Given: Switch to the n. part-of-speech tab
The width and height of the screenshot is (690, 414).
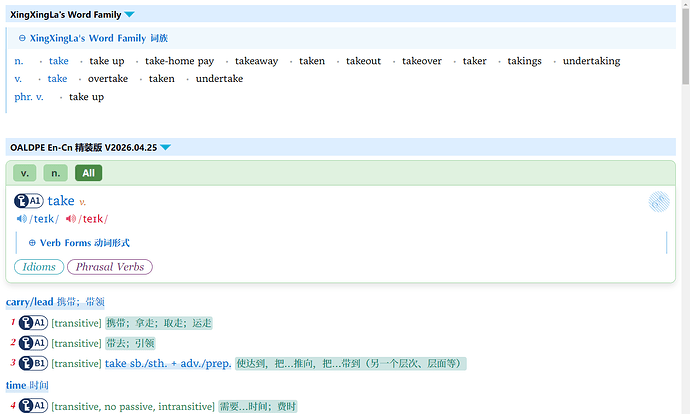Looking at the screenshot, I should 55,173.
